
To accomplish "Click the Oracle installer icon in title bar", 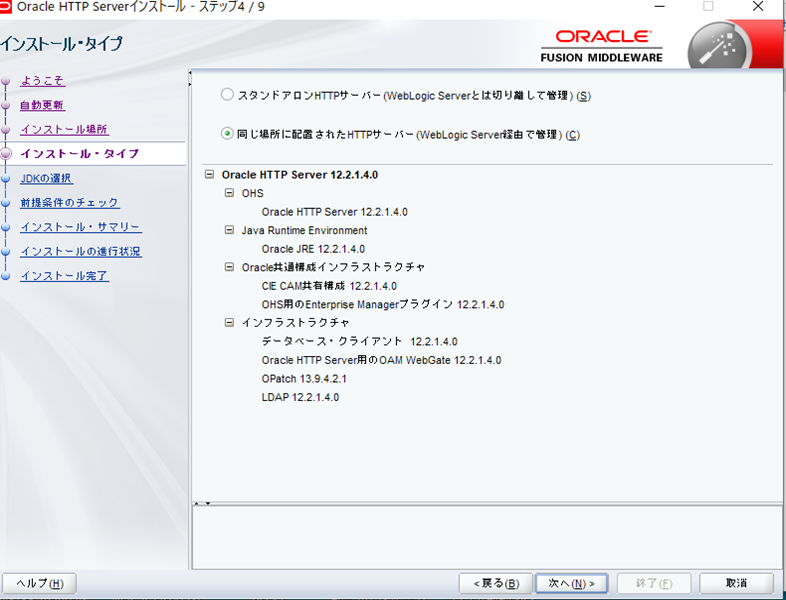I will click(7, 7).
